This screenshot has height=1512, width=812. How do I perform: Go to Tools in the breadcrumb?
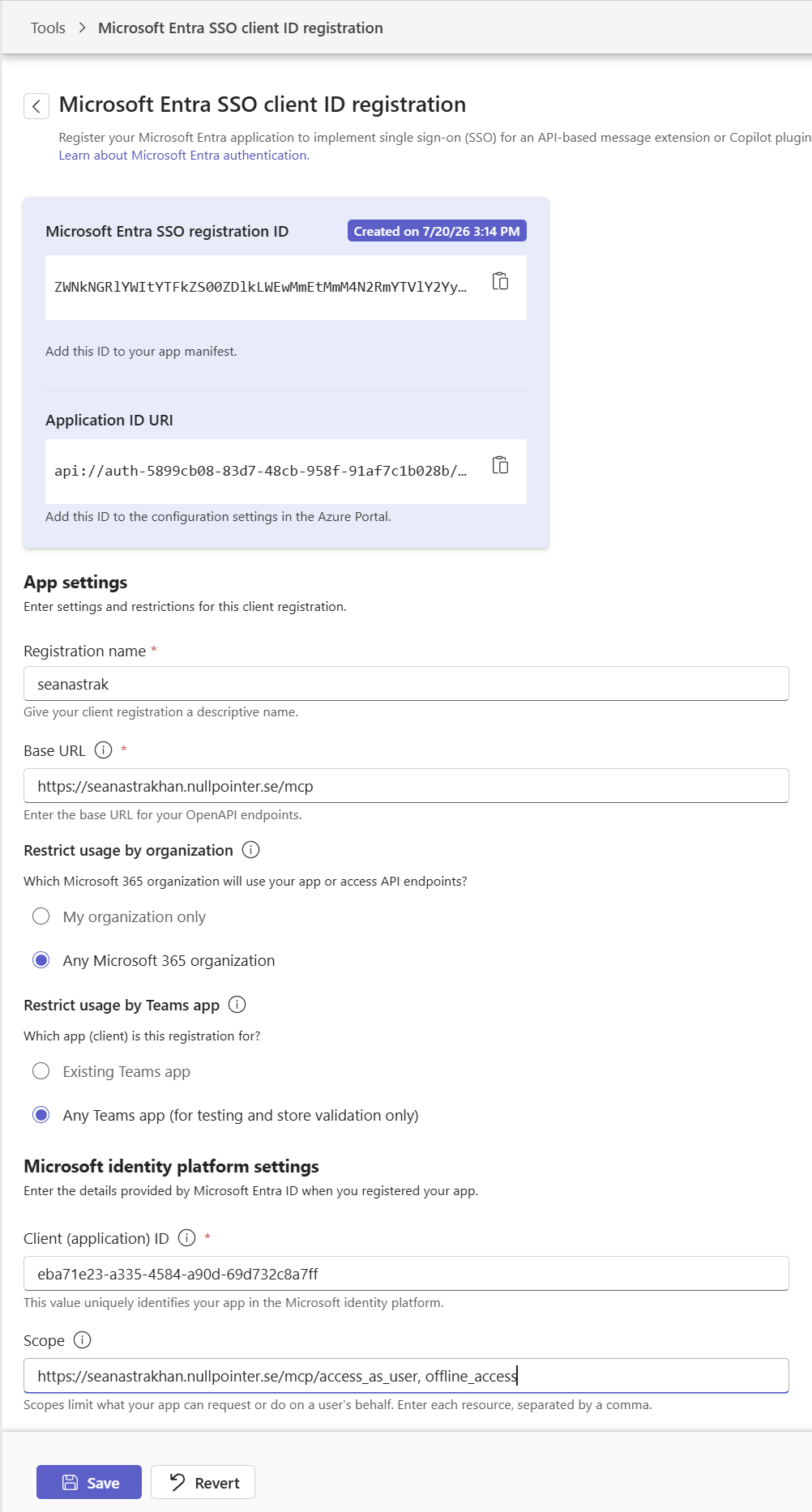point(48,28)
